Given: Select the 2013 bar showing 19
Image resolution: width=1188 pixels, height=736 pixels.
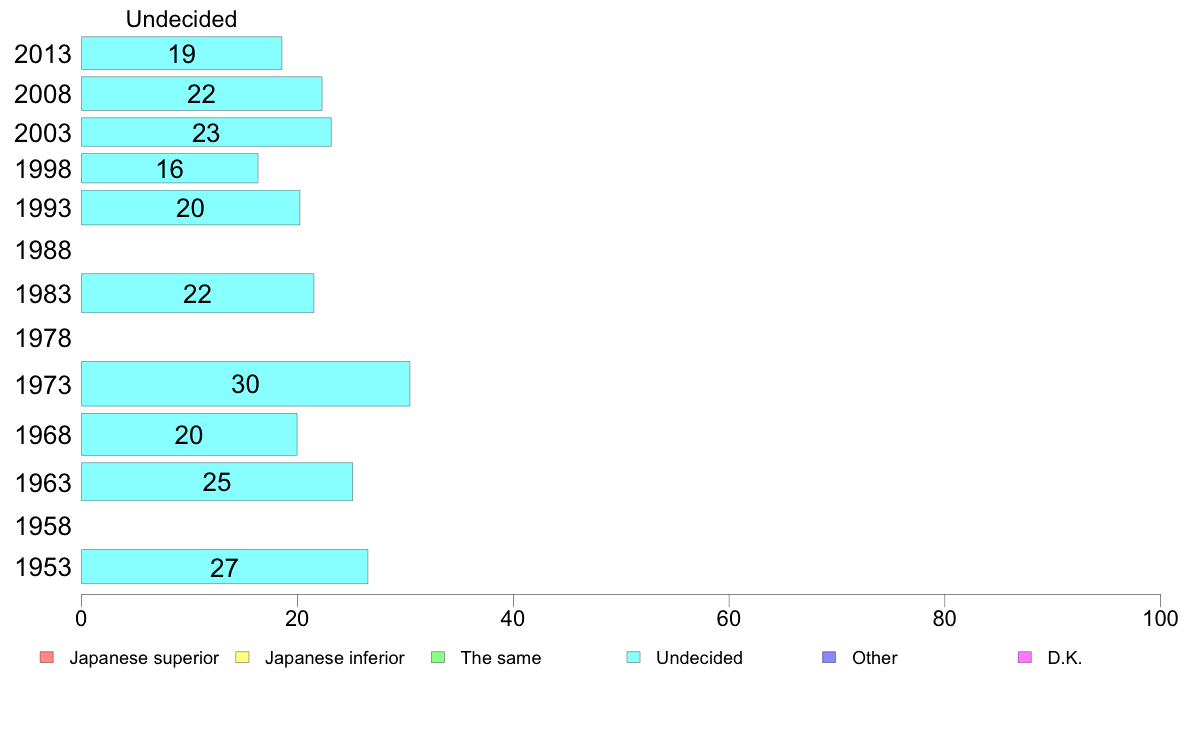Looking at the screenshot, I should point(182,53).
